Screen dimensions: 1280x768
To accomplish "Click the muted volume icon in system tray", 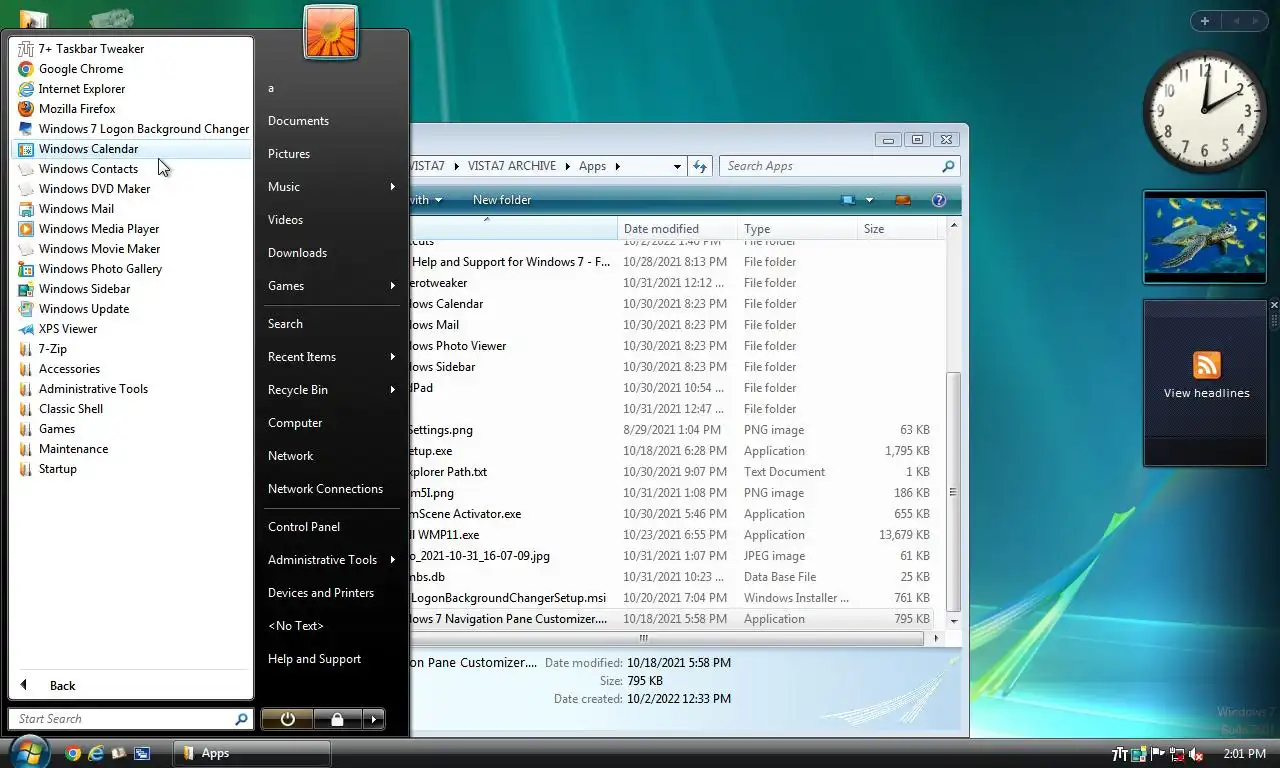I will [x=1196, y=754].
